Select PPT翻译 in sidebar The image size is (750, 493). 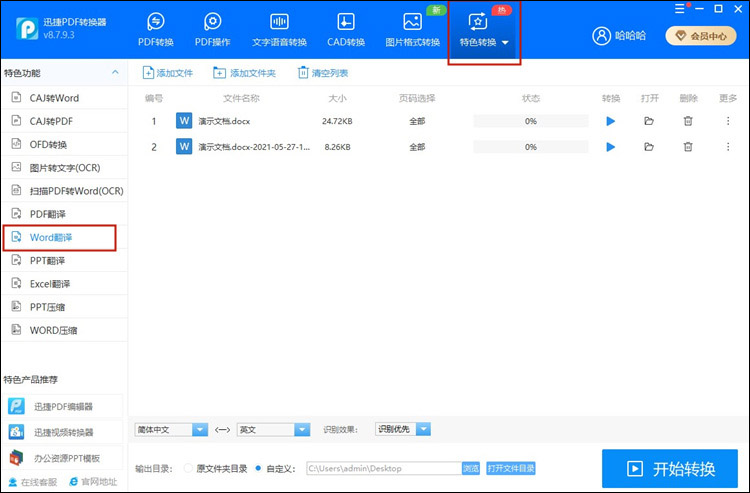click(64, 261)
